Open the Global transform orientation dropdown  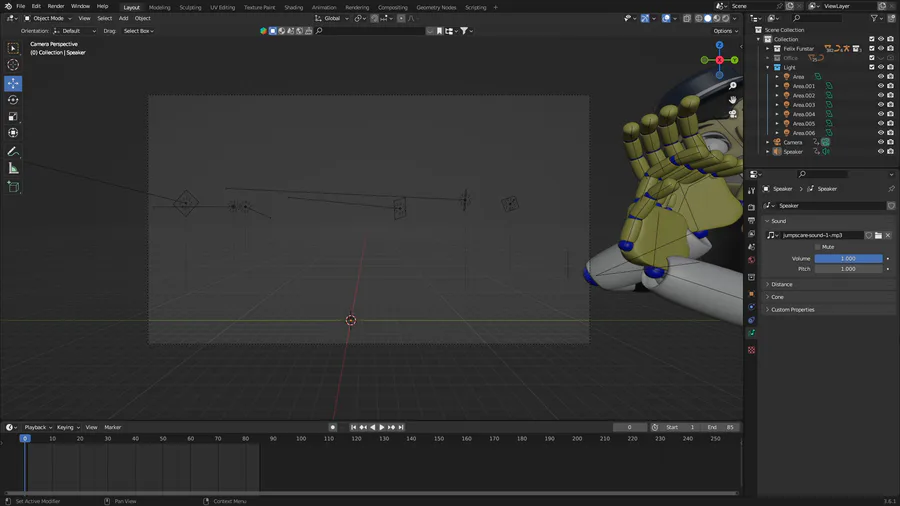(x=332, y=18)
